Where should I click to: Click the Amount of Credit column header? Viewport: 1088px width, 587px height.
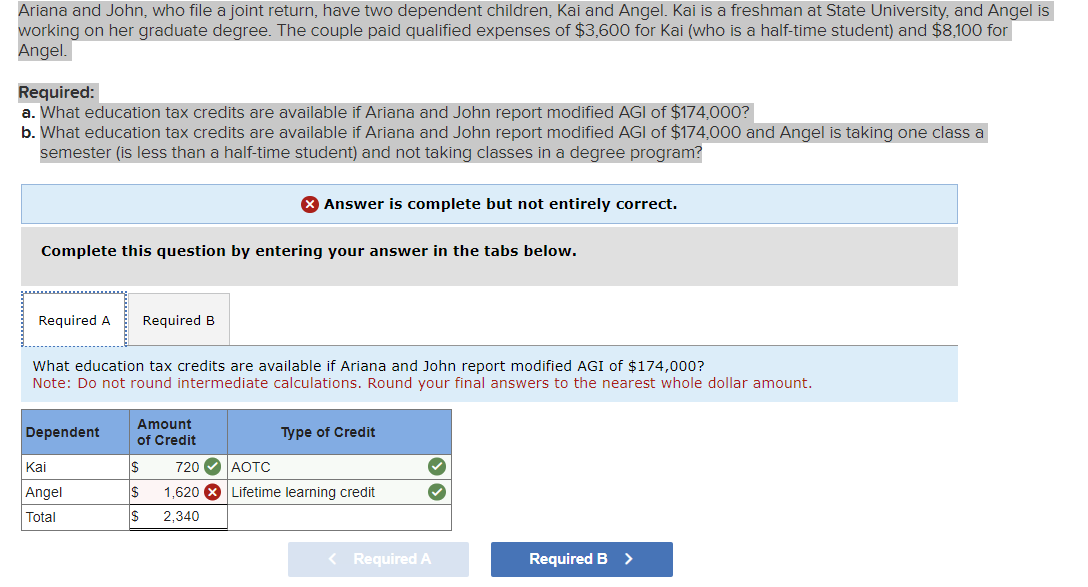click(165, 431)
